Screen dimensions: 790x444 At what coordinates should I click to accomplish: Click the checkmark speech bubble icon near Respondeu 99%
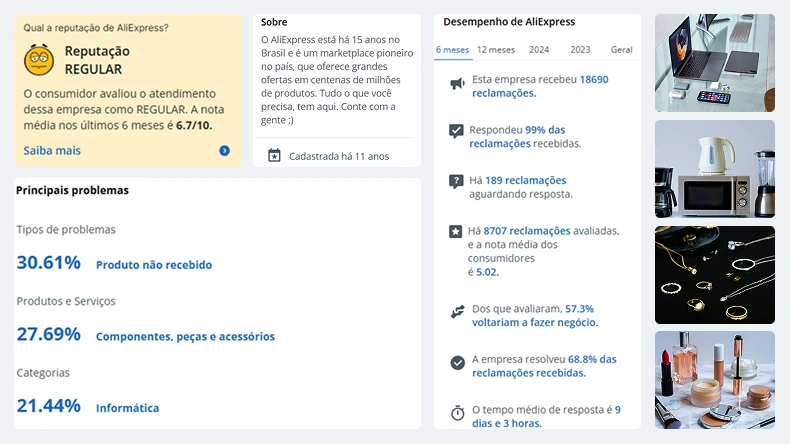pos(456,131)
